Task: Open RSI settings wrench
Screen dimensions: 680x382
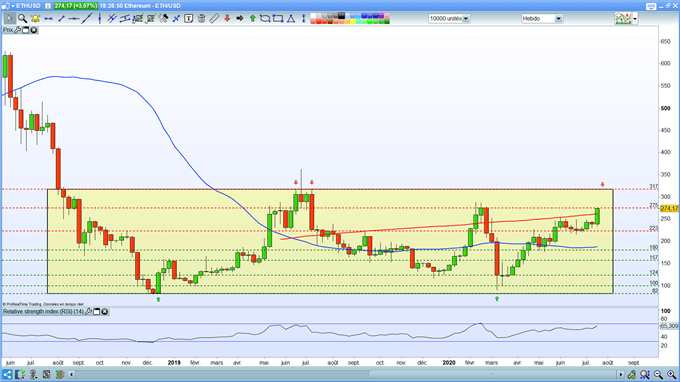Action: pyautogui.click(x=89, y=311)
